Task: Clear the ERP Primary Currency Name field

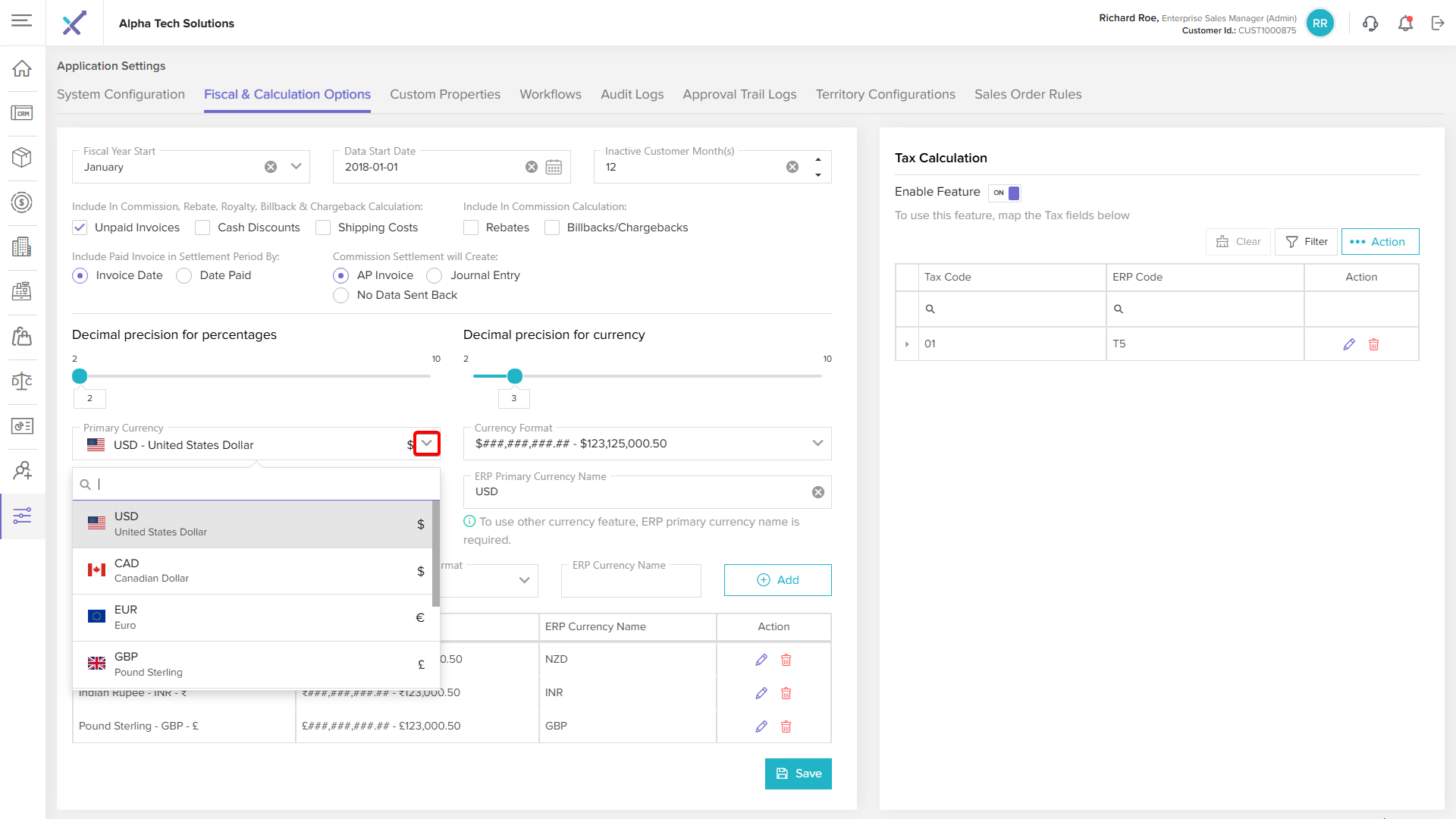Action: (818, 492)
